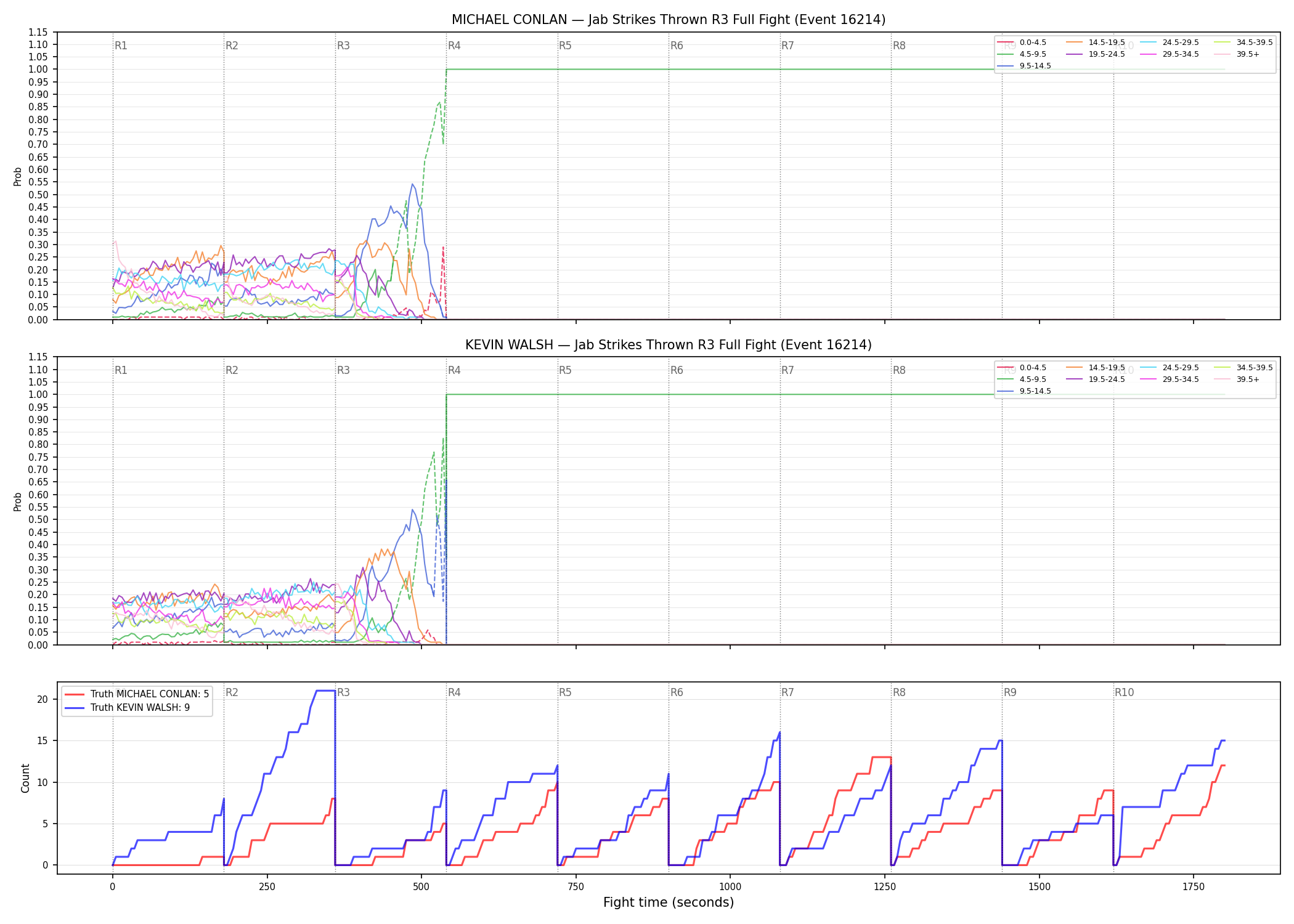Click the R9 round marker in Count chart

[x=1010, y=692]
